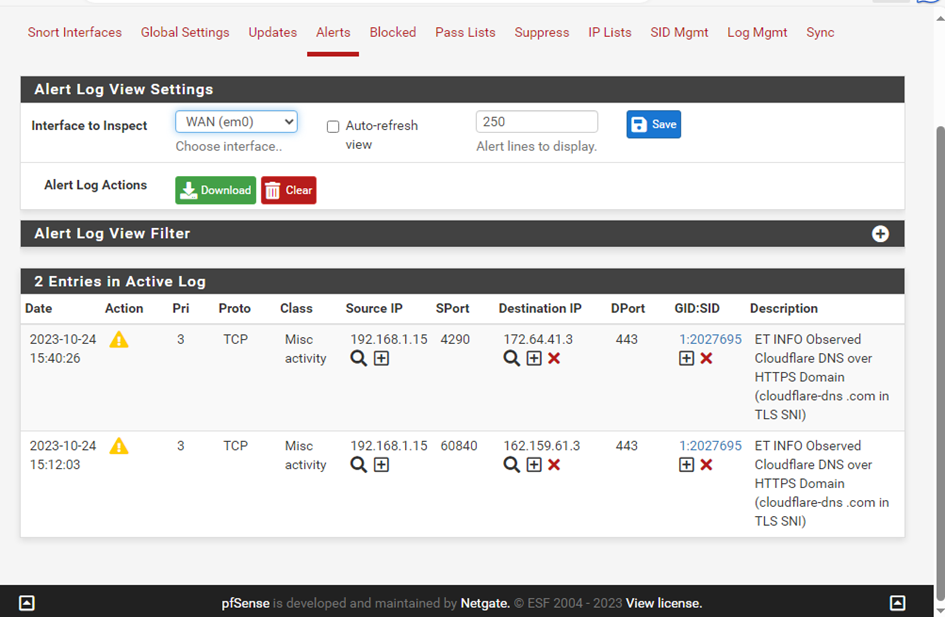Image resolution: width=945 pixels, height=617 pixels.
Task: Add source IP to suppress list via plus icon
Action: coord(381,358)
